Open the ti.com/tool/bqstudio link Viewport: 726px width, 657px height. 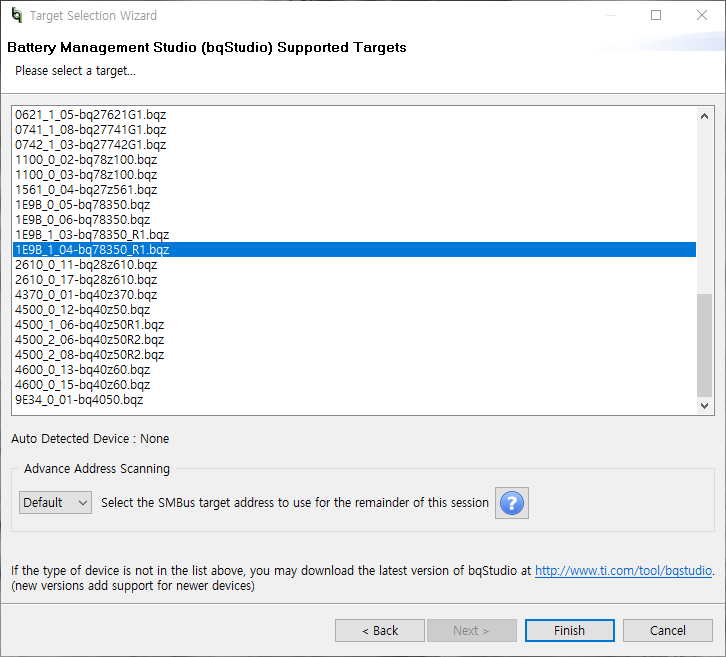click(623, 570)
